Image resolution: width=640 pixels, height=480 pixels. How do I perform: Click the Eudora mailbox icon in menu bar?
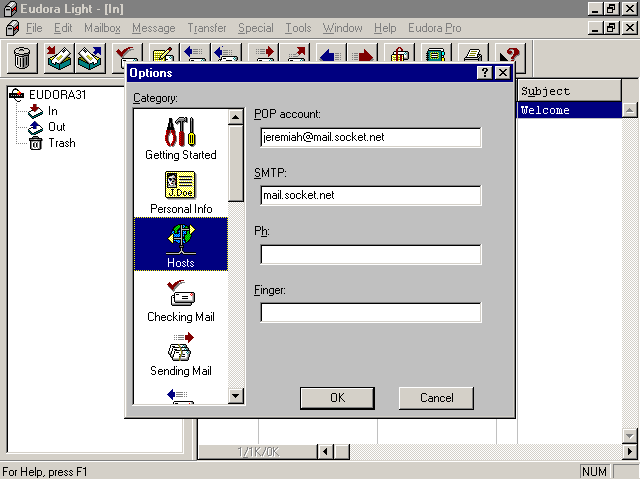click(13, 28)
